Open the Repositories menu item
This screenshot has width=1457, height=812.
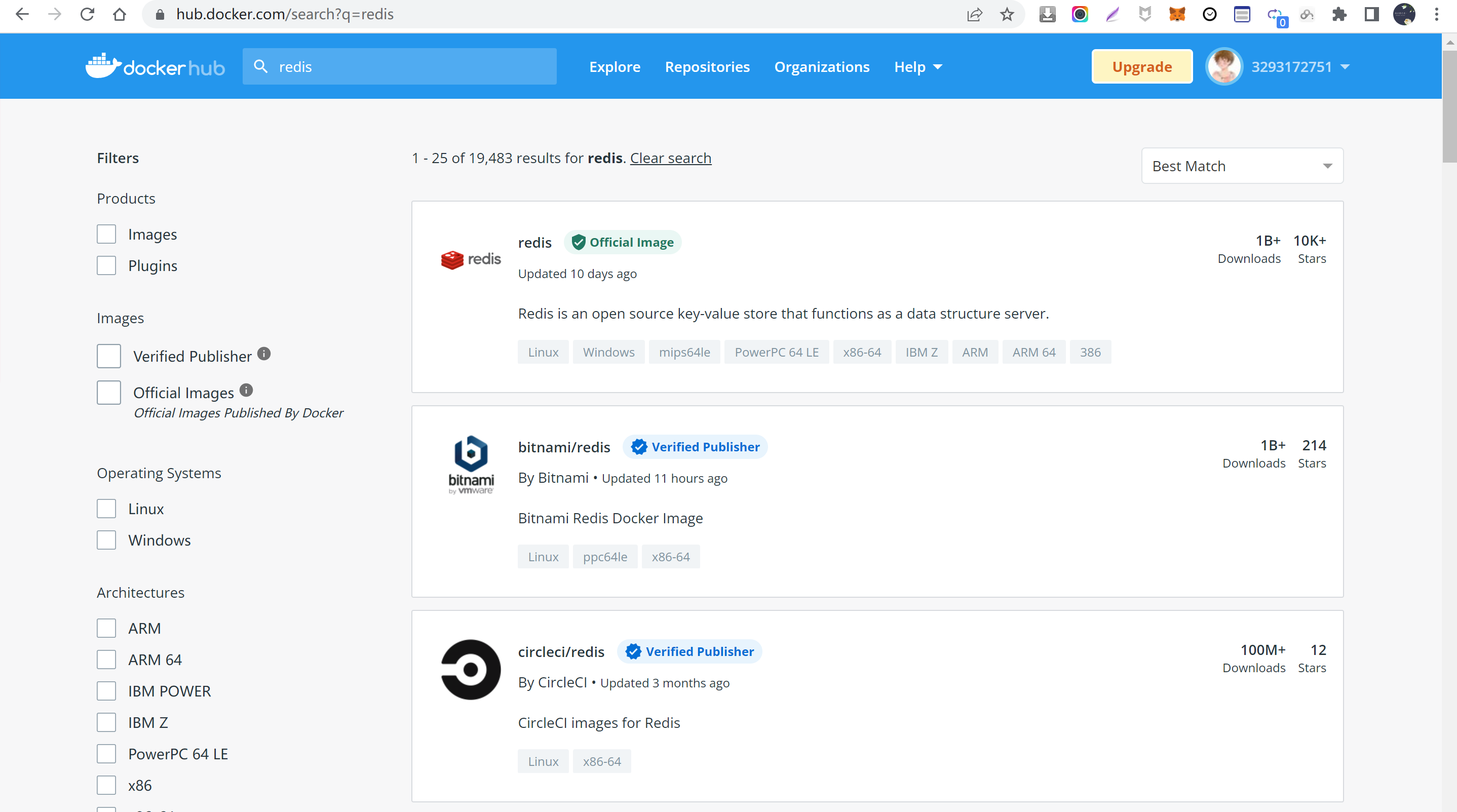click(x=707, y=67)
